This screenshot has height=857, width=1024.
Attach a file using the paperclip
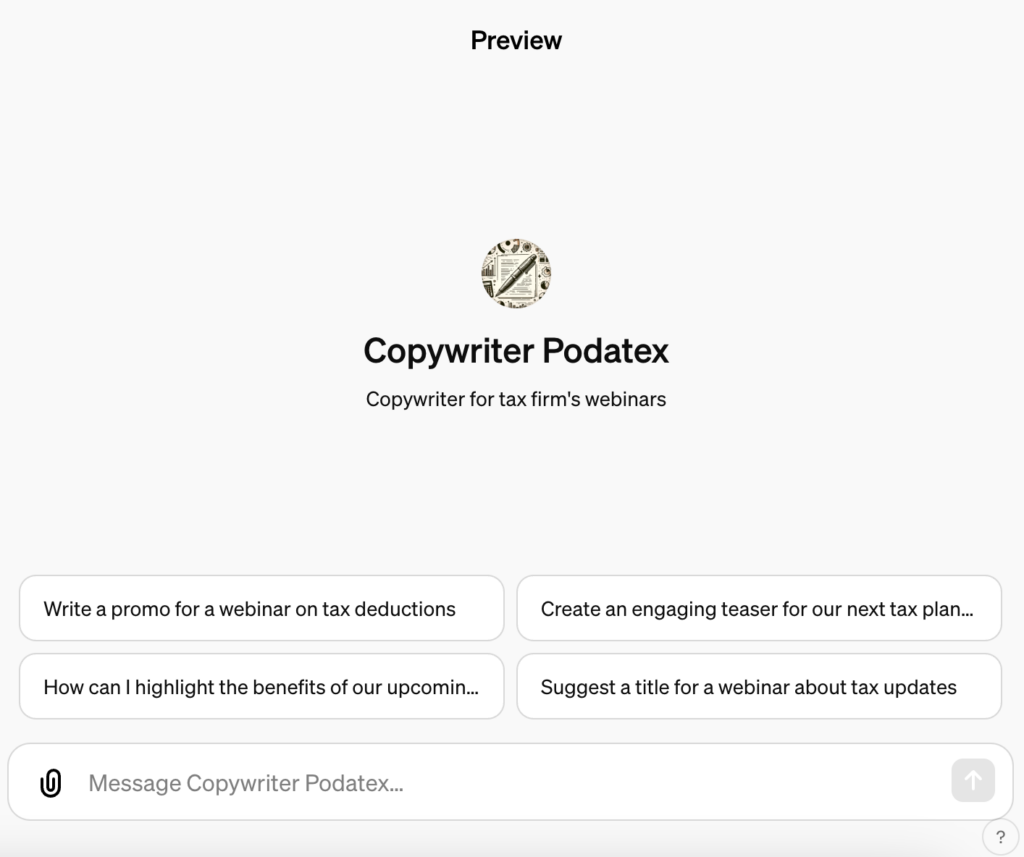point(50,783)
